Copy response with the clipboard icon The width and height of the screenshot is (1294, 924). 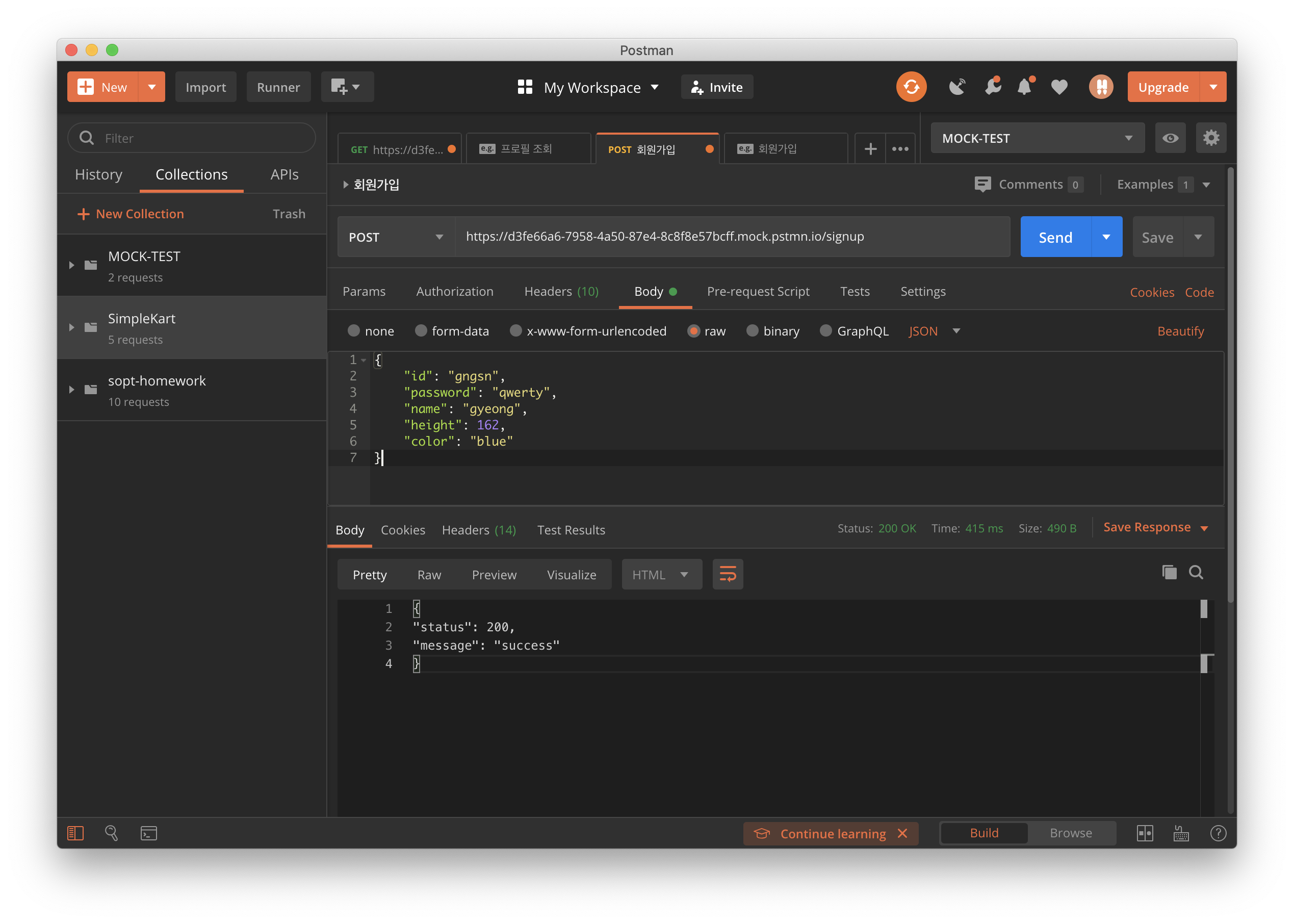coord(1169,572)
